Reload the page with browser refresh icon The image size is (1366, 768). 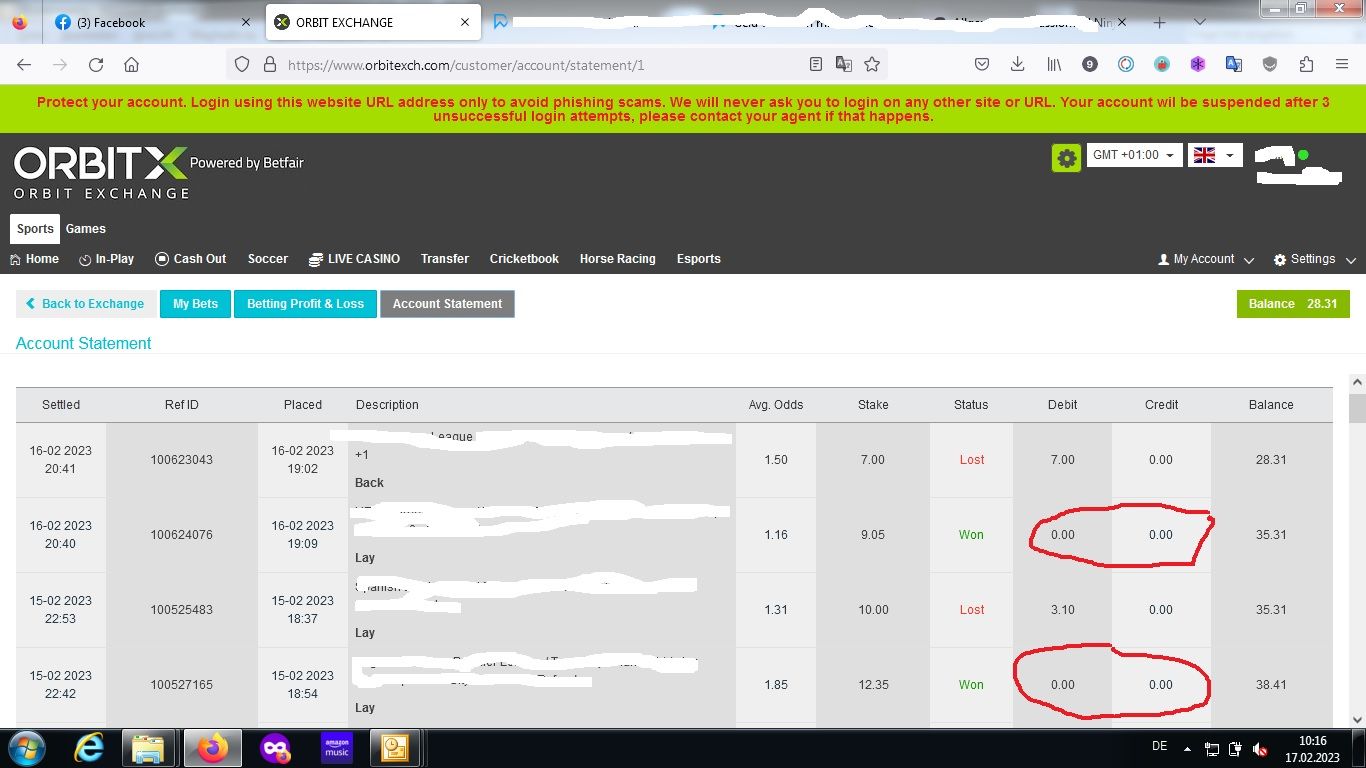96,64
